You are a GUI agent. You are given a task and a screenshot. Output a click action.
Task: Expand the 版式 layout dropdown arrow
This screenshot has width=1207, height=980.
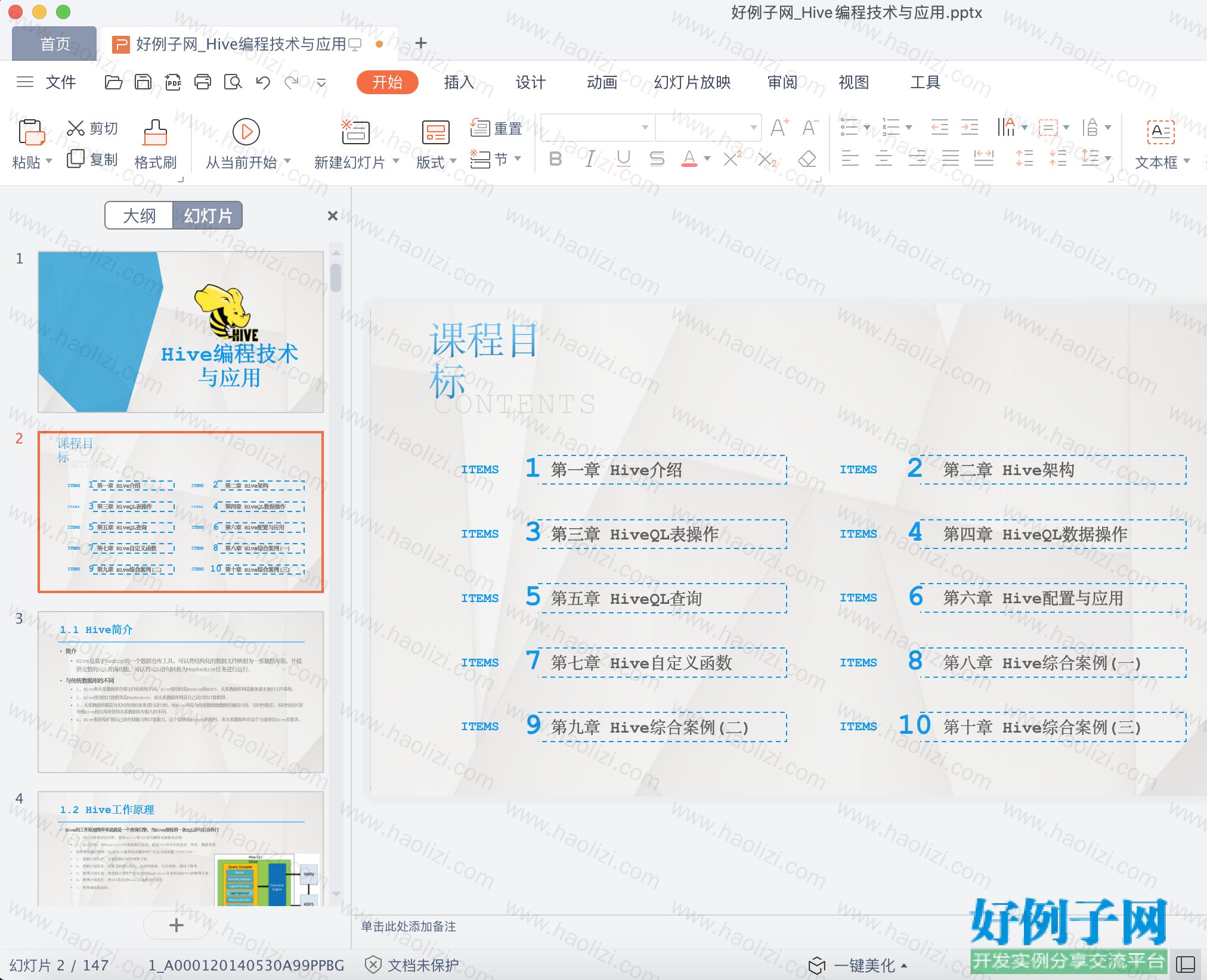pos(453,161)
